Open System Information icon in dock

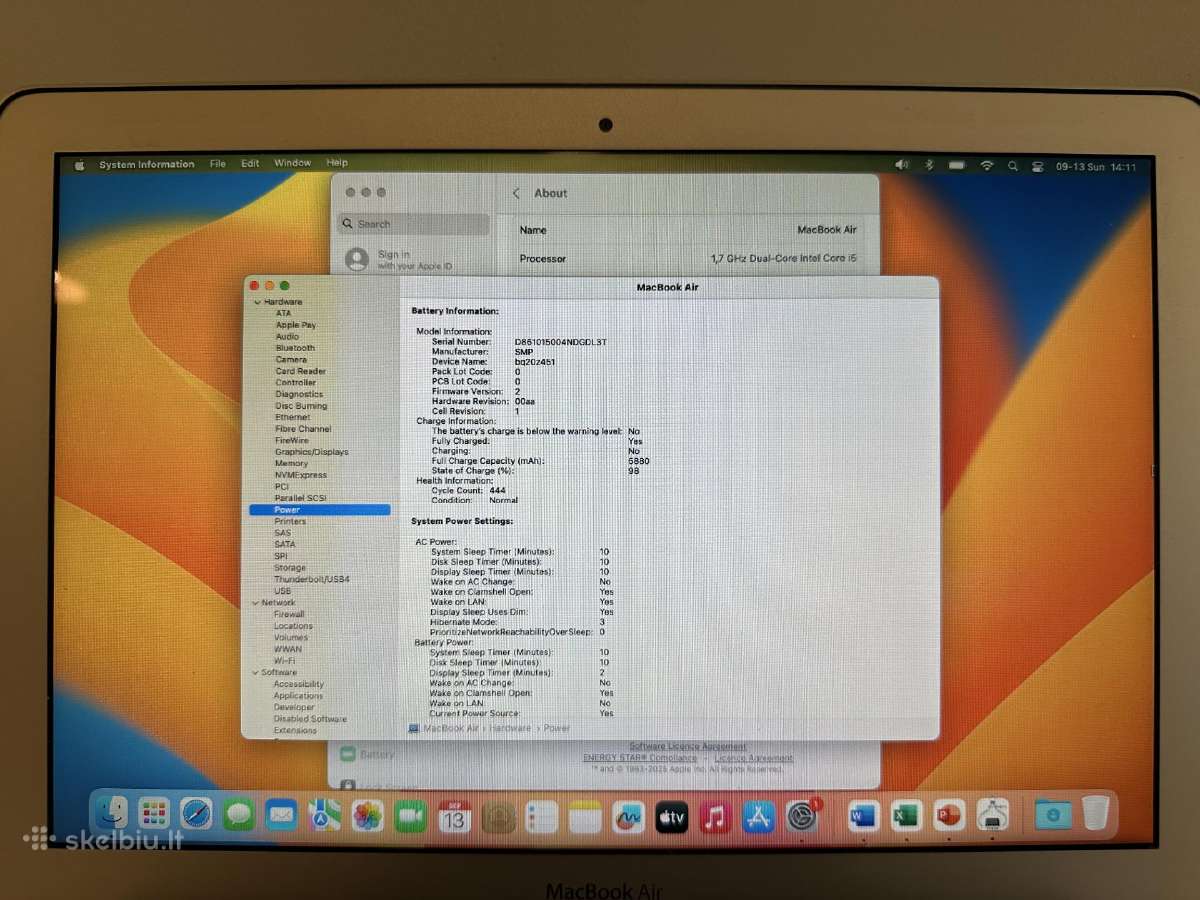click(991, 815)
